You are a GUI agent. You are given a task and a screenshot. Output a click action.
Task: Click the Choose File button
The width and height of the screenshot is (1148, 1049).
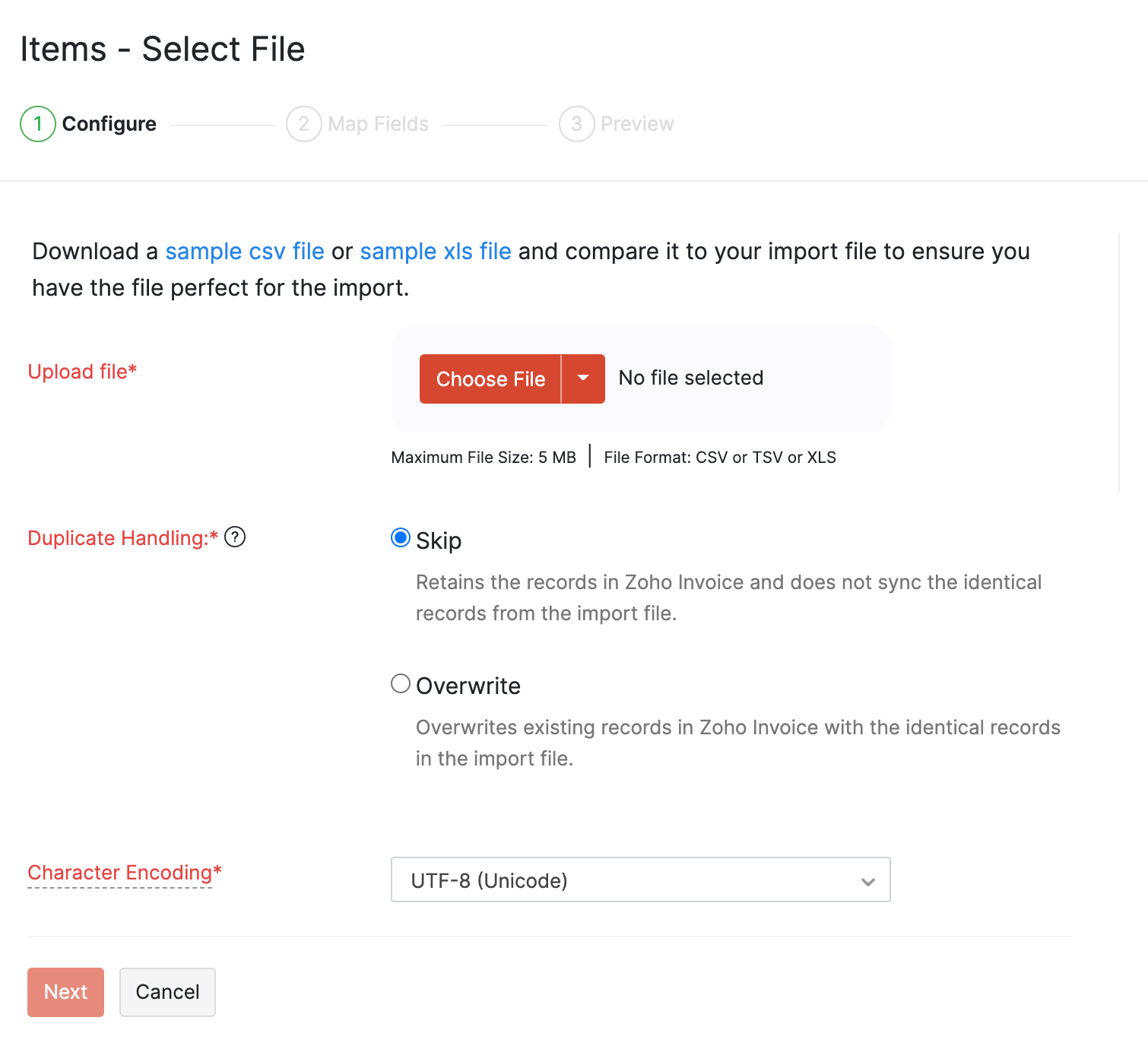coord(490,379)
